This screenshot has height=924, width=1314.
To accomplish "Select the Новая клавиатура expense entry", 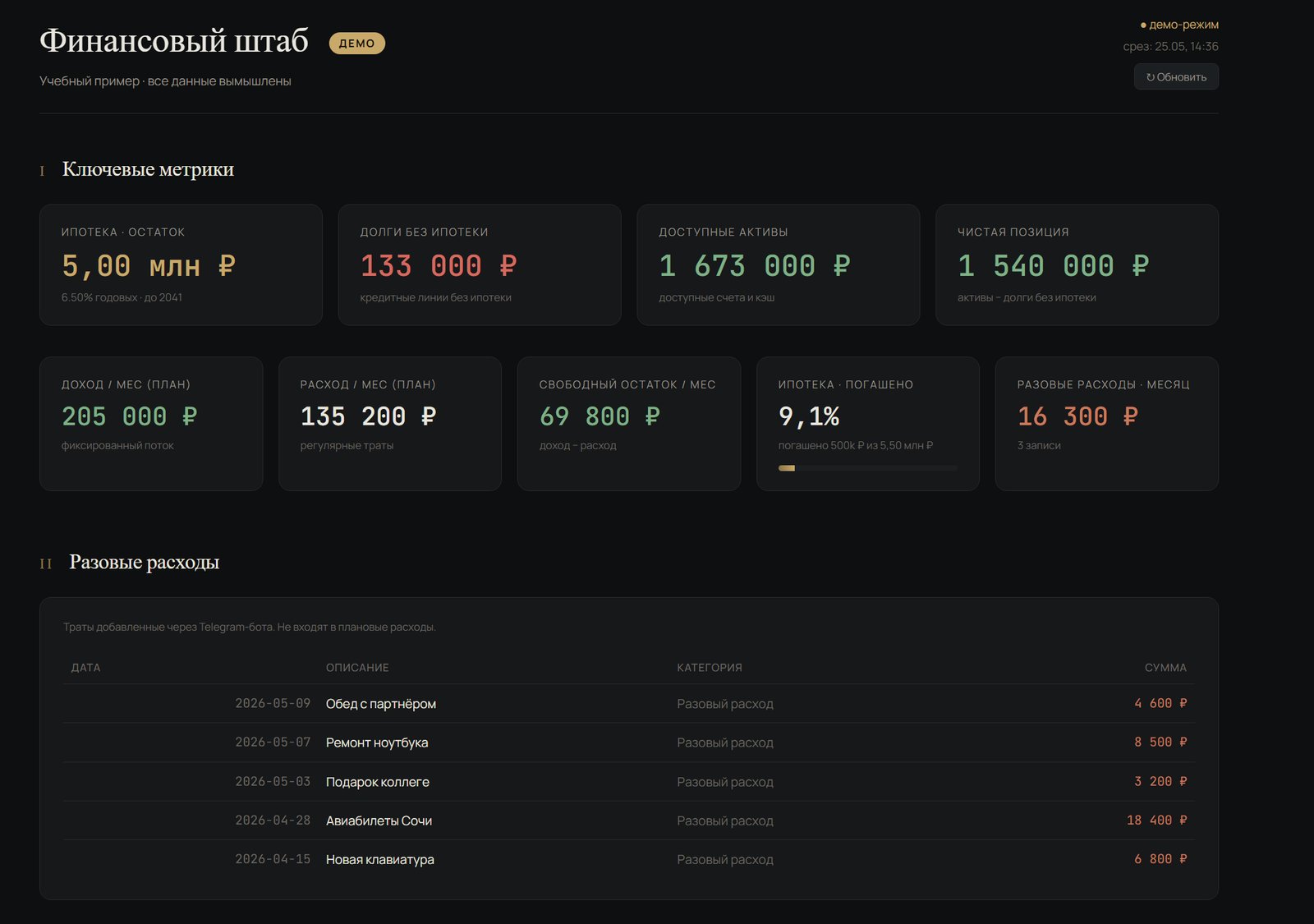I will 629,859.
